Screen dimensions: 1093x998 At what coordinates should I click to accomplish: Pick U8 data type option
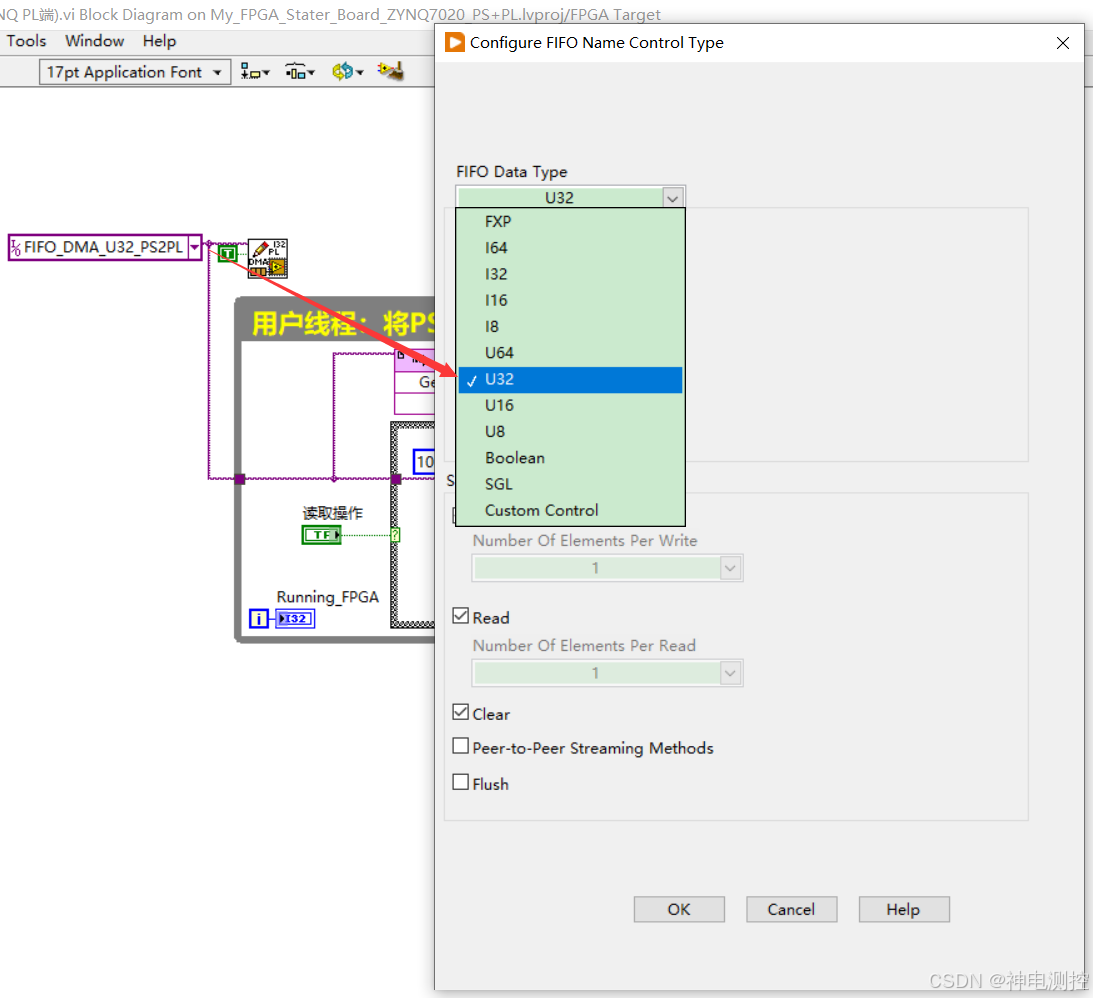(x=570, y=432)
